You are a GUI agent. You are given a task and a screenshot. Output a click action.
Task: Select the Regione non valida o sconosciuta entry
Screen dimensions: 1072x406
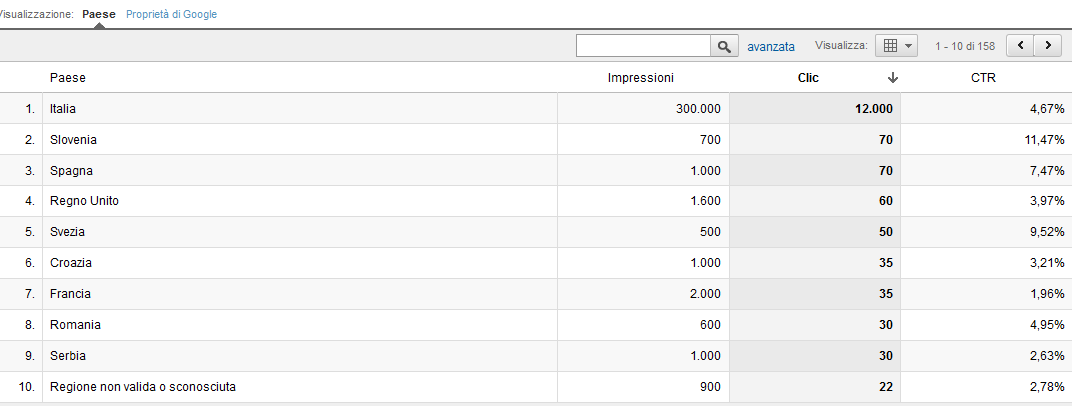click(x=143, y=386)
